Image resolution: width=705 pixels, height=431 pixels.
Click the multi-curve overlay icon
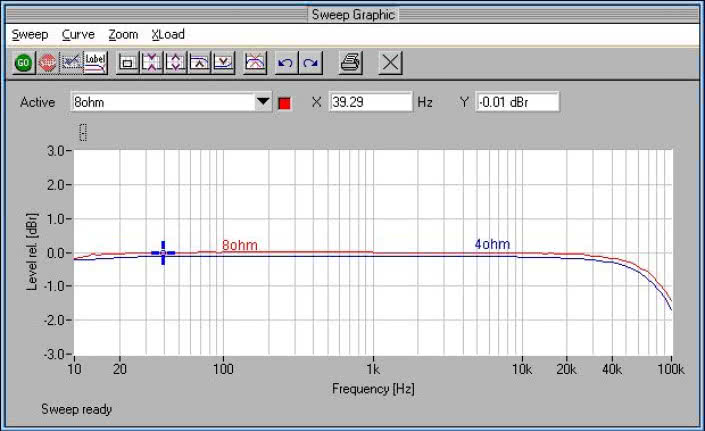[x=255, y=62]
